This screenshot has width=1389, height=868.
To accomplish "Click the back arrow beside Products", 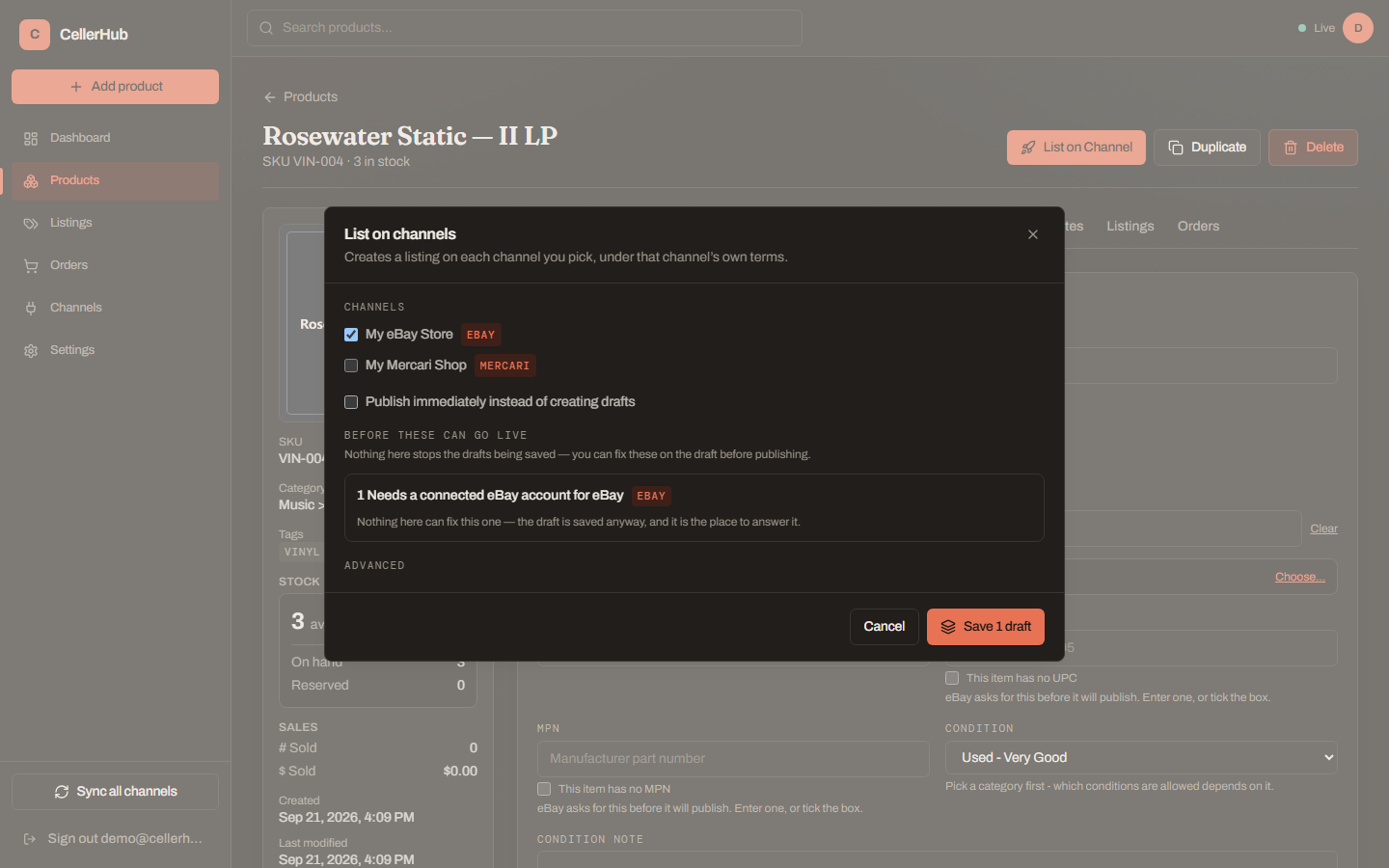I will coord(270,97).
